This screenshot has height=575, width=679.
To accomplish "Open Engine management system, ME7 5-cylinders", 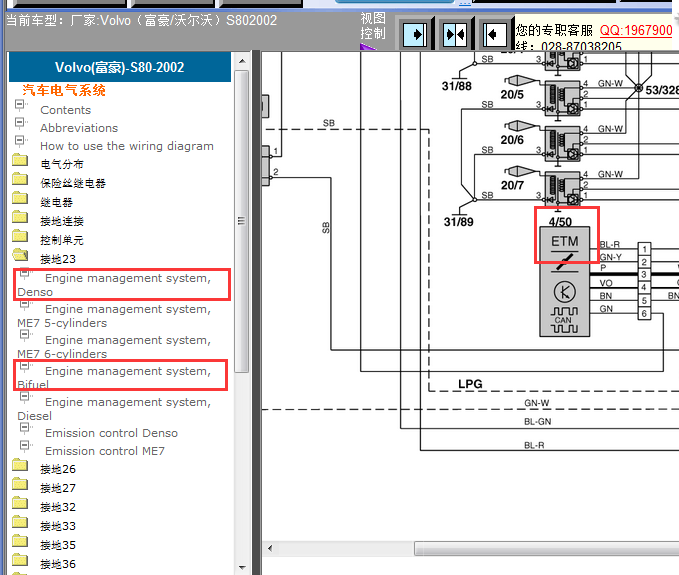I will 114,316.
